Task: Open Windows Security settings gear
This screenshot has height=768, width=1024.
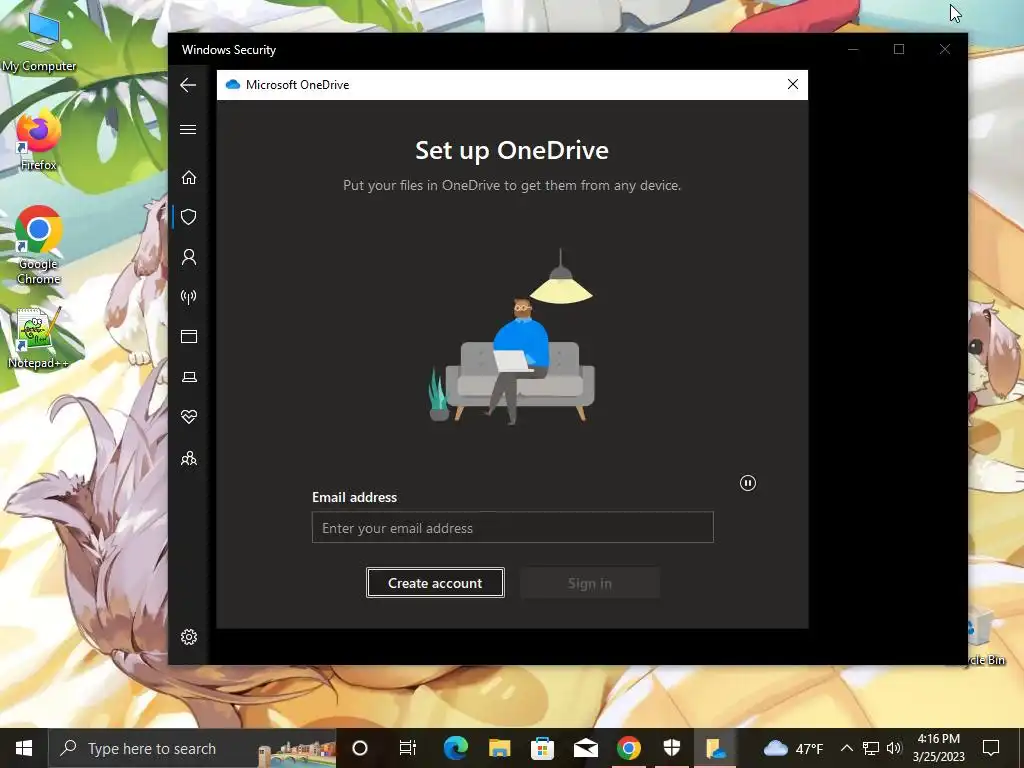Action: coord(189,637)
